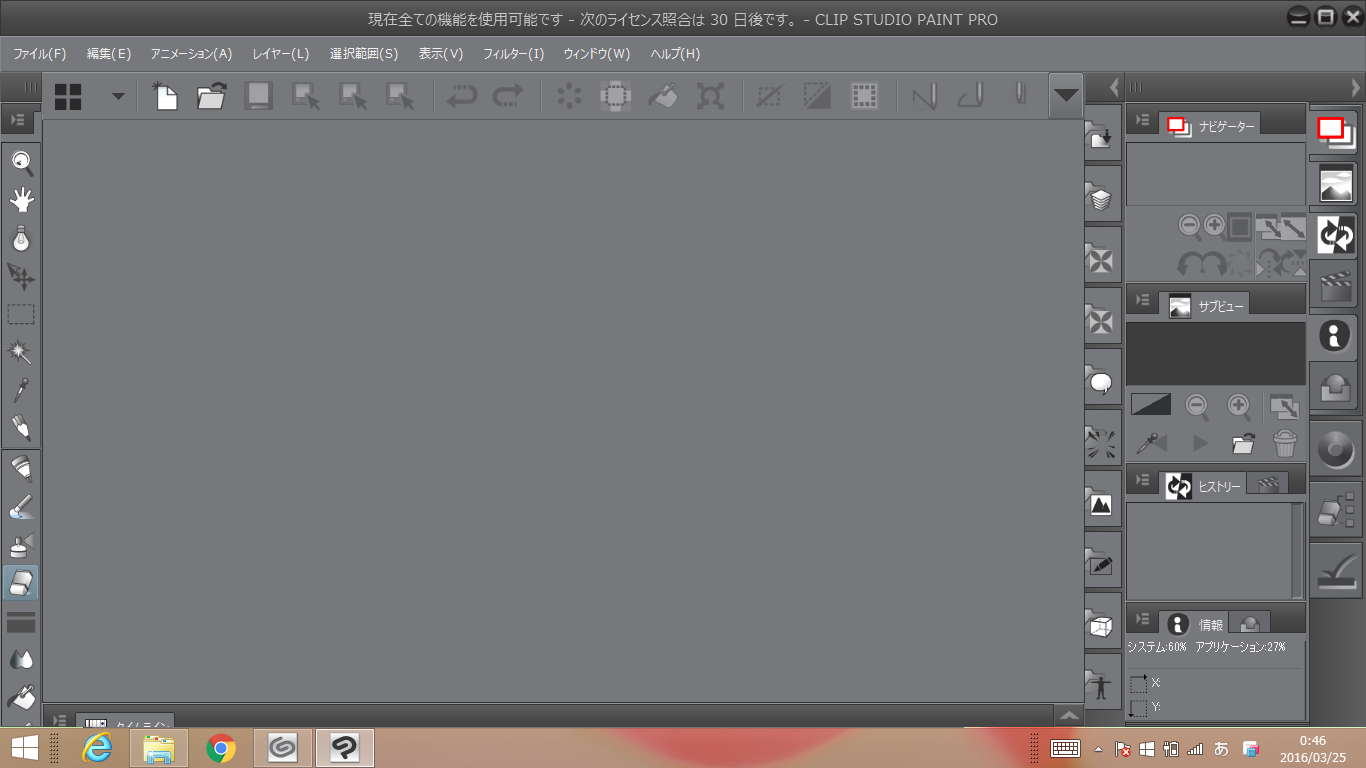Select the Move Layer arrow tool
This screenshot has height=768, width=1366.
pyautogui.click(x=21, y=276)
